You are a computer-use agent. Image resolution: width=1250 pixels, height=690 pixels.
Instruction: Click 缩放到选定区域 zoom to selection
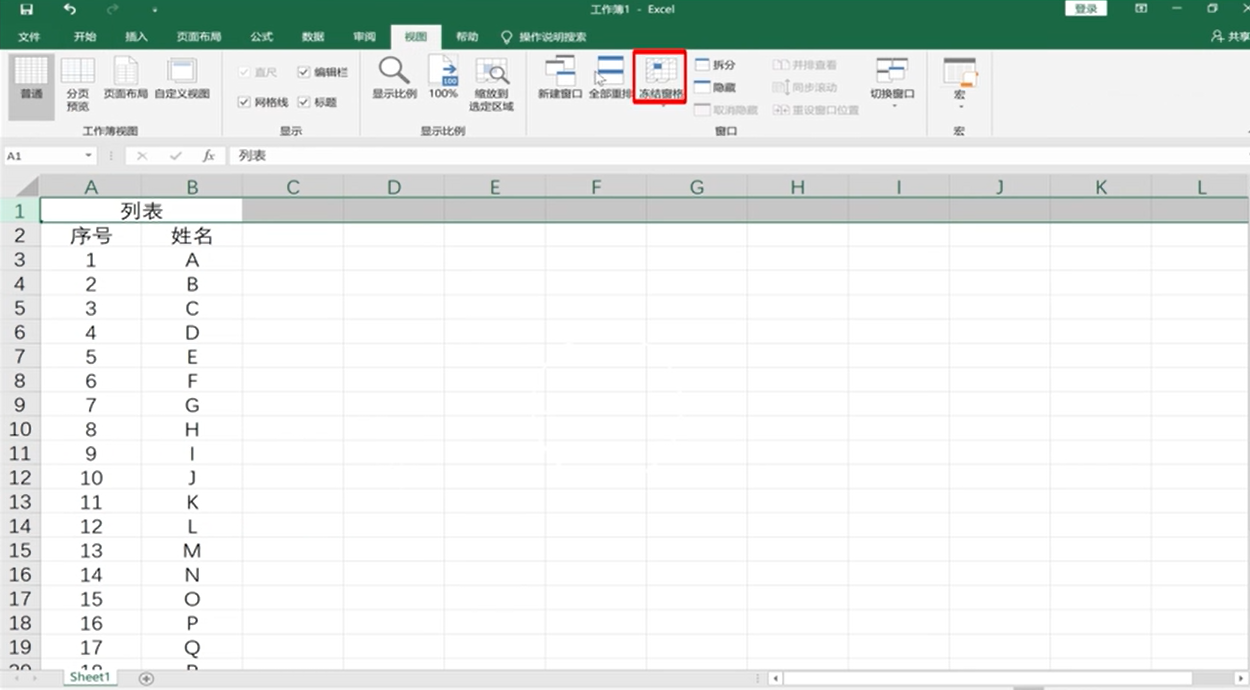pos(492,84)
